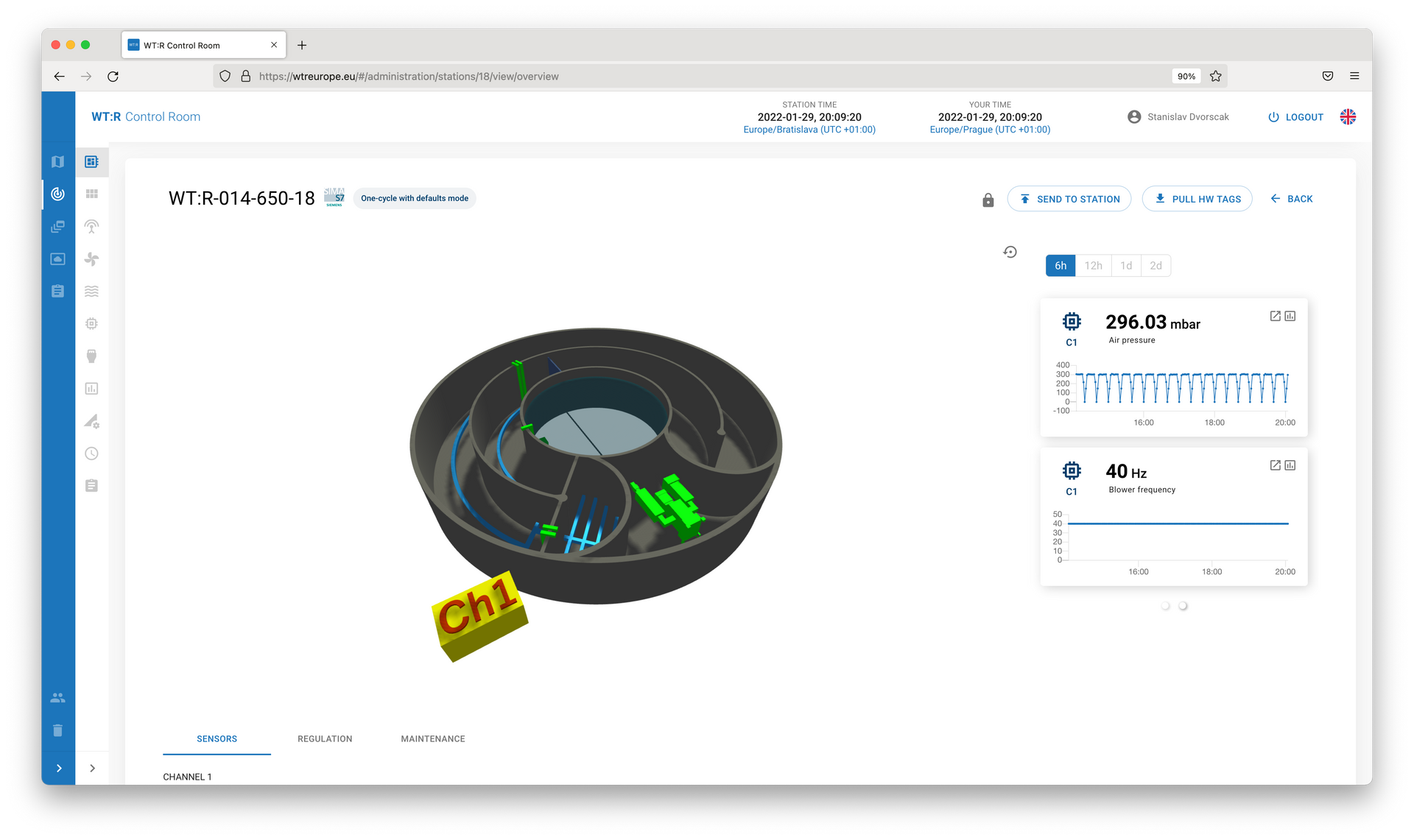Switch to 12h time range view
The width and height of the screenshot is (1414, 840).
1093,265
